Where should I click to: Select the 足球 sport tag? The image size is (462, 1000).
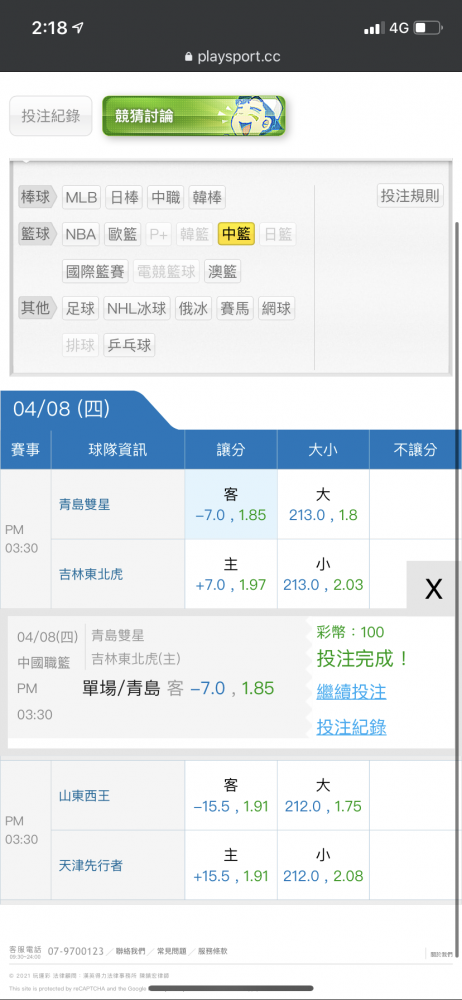[80, 309]
